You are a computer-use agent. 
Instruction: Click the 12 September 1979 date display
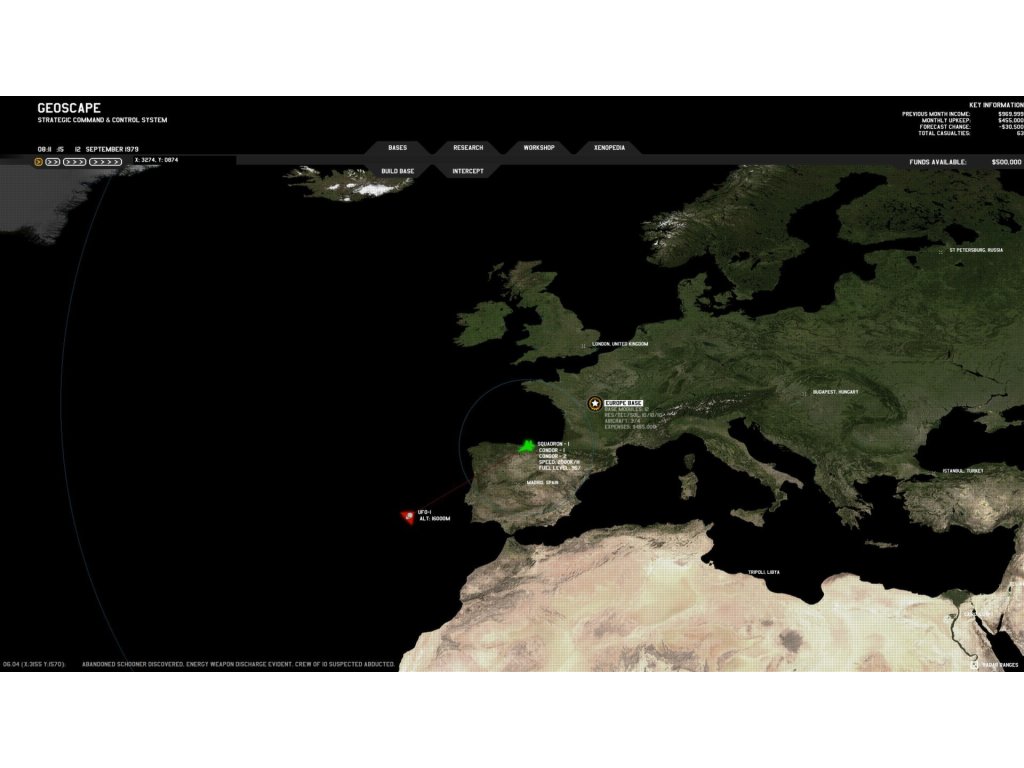click(106, 150)
